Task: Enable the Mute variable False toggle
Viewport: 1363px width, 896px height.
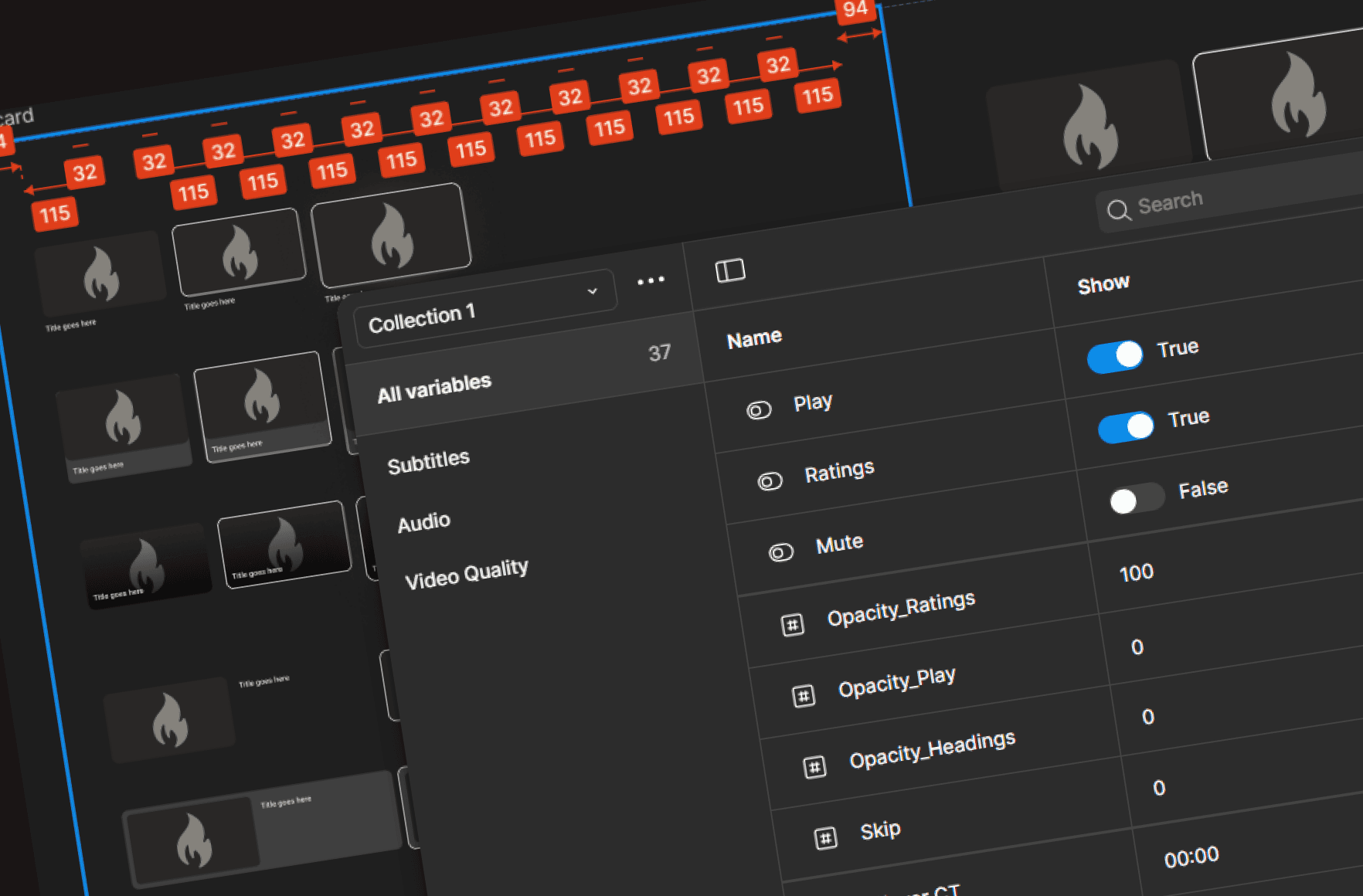Action: pos(1137,499)
